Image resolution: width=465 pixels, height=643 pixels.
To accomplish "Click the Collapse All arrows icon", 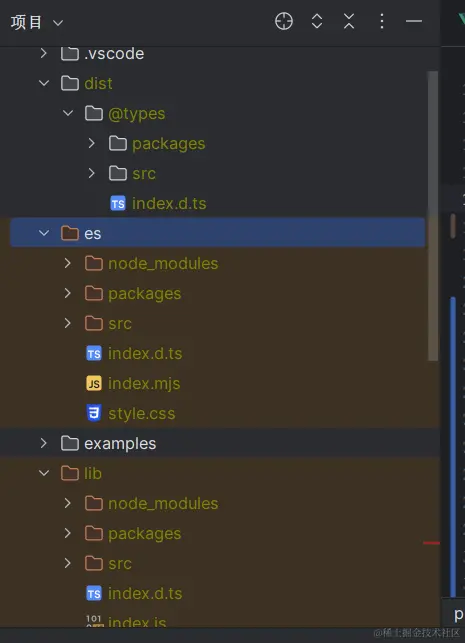I will coord(349,21).
